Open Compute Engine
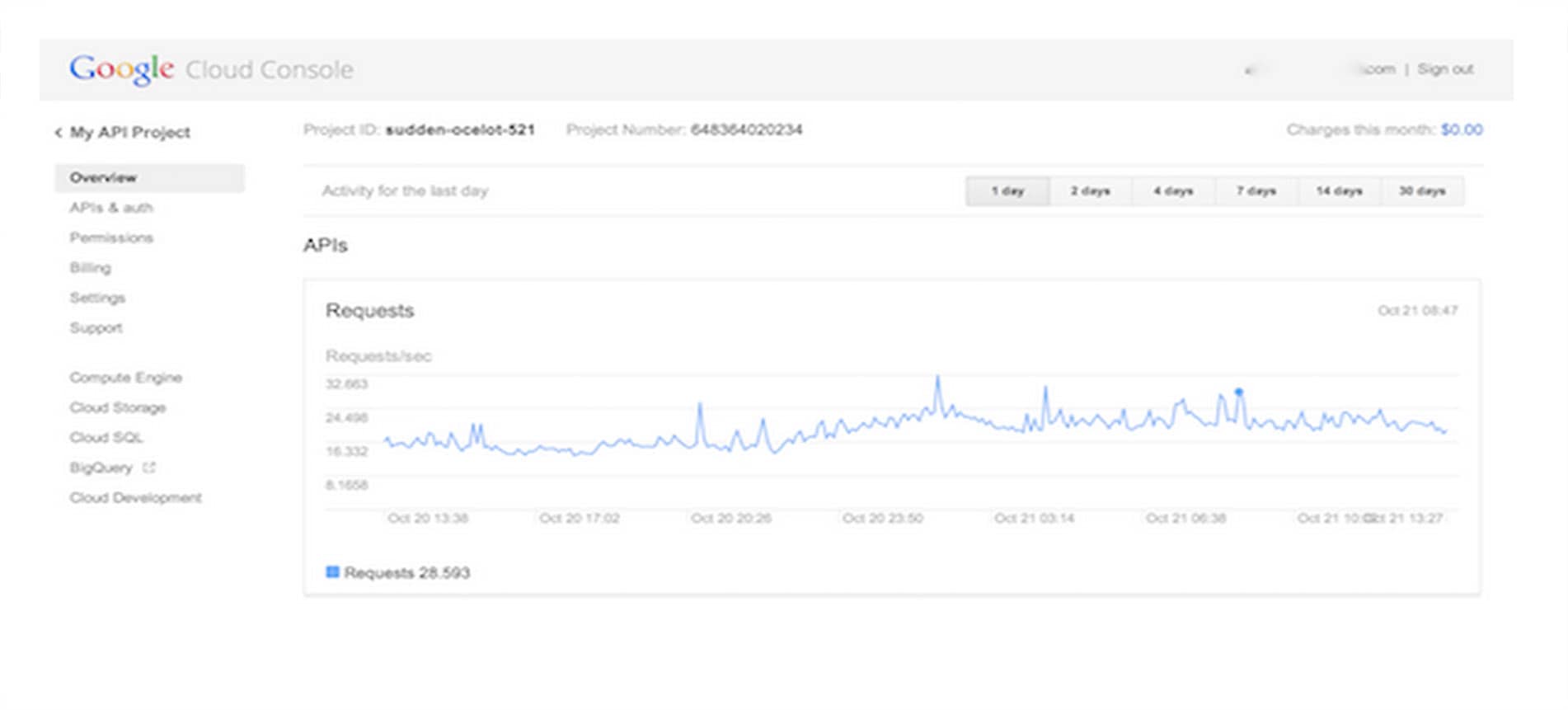The image size is (1568, 710). (126, 377)
